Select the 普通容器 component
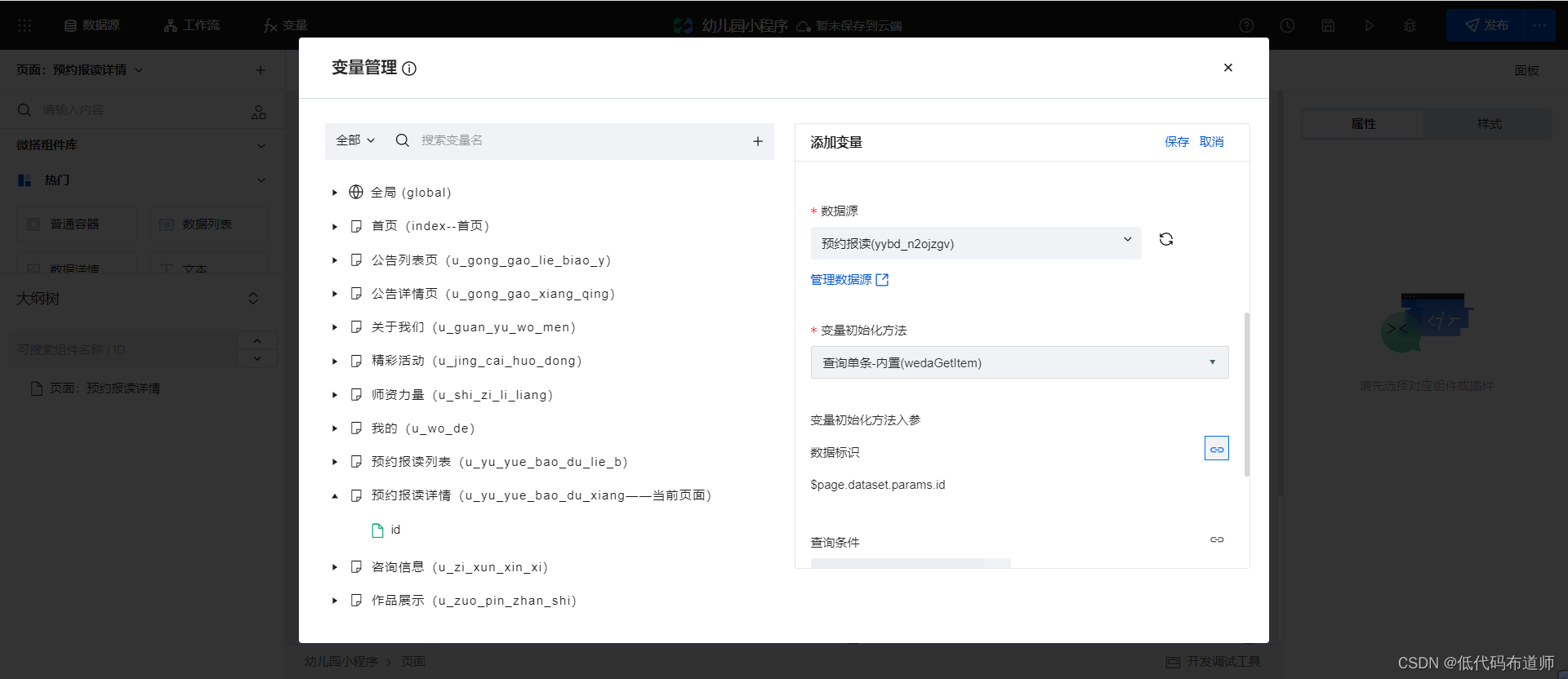The image size is (1568, 679). (x=77, y=224)
